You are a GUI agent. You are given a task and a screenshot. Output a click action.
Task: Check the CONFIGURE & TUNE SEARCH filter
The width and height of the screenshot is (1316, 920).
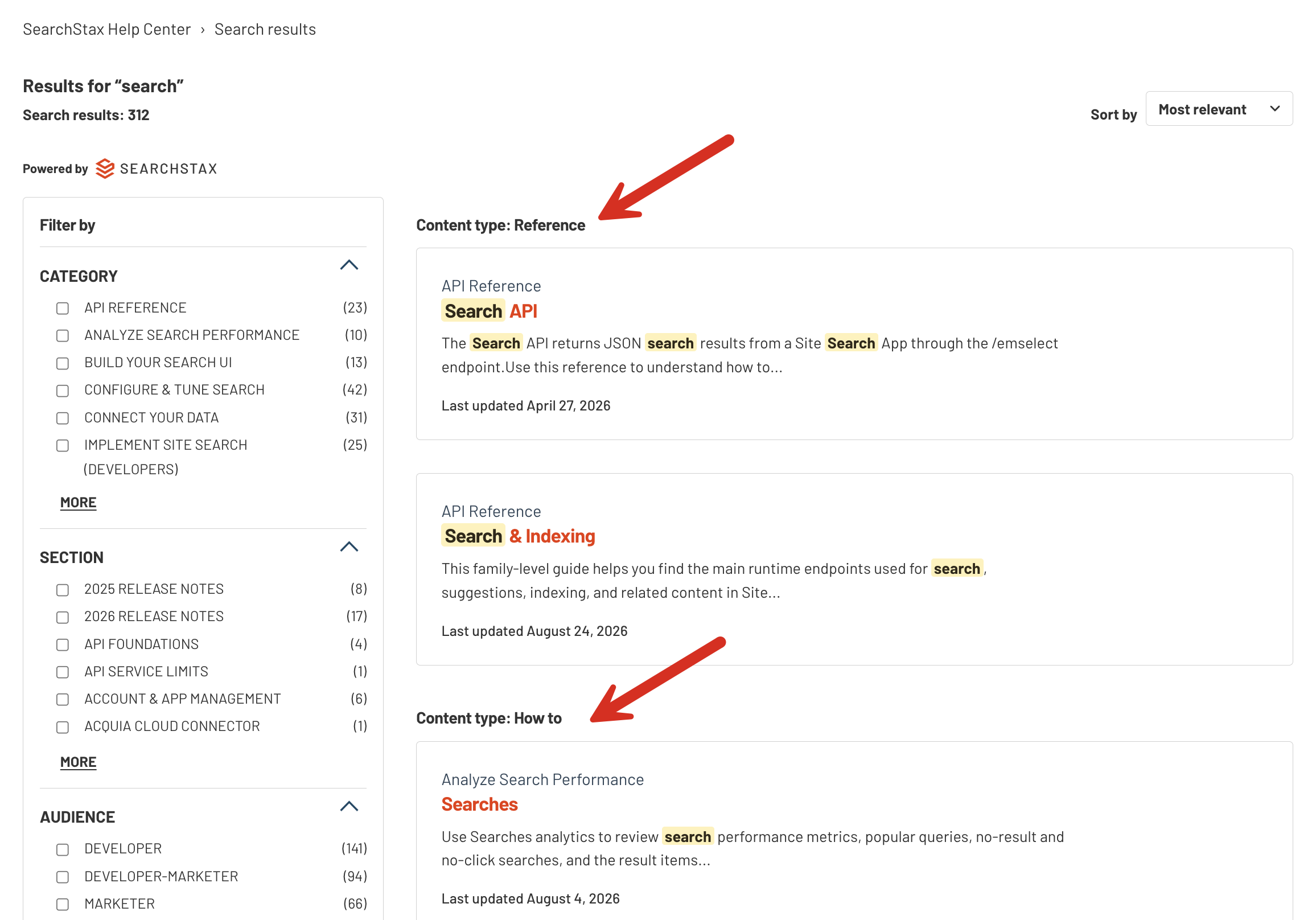(63, 391)
